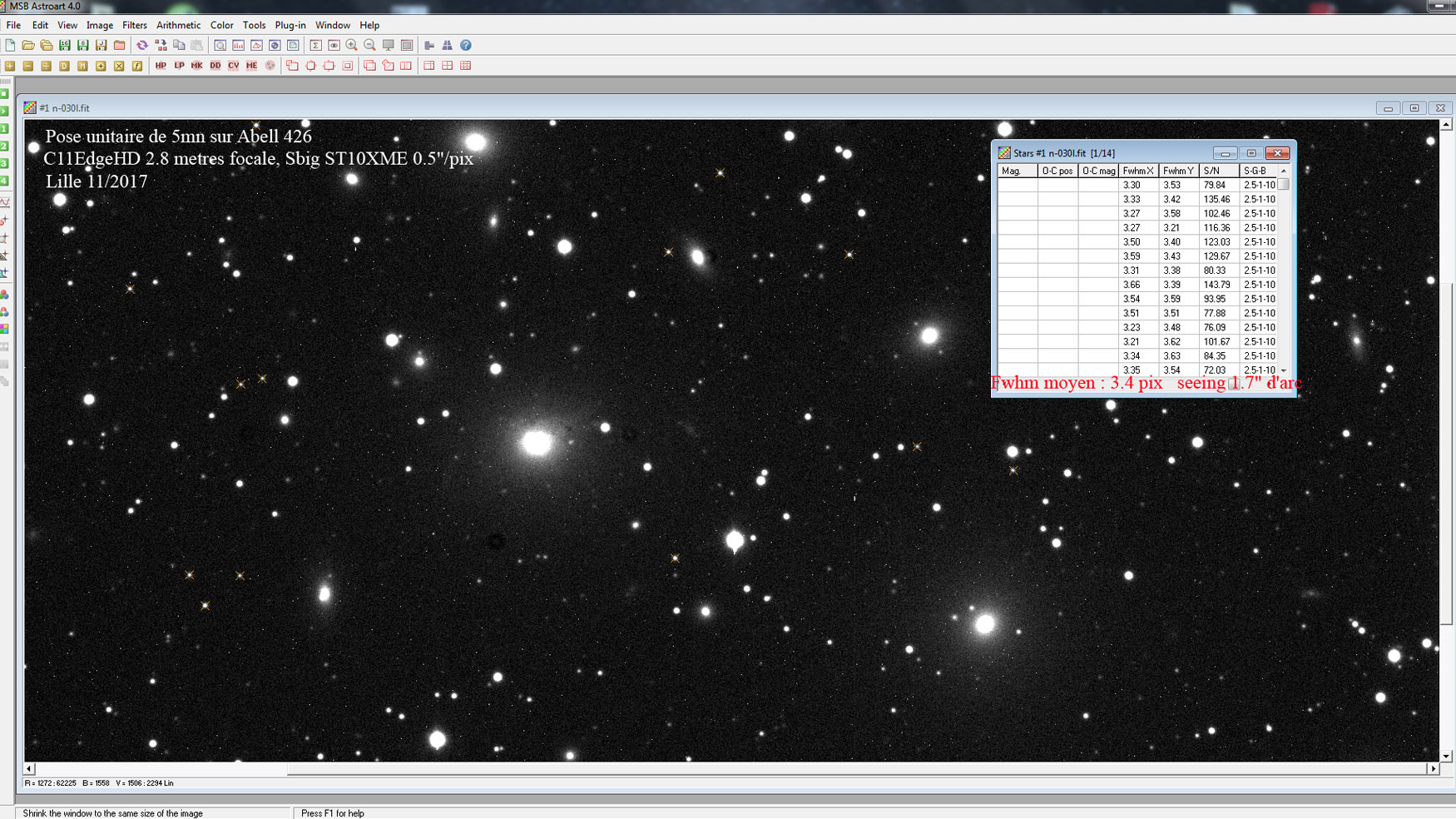The width and height of the screenshot is (1456, 819).
Task: Click the formula f icon
Action: tap(138, 66)
